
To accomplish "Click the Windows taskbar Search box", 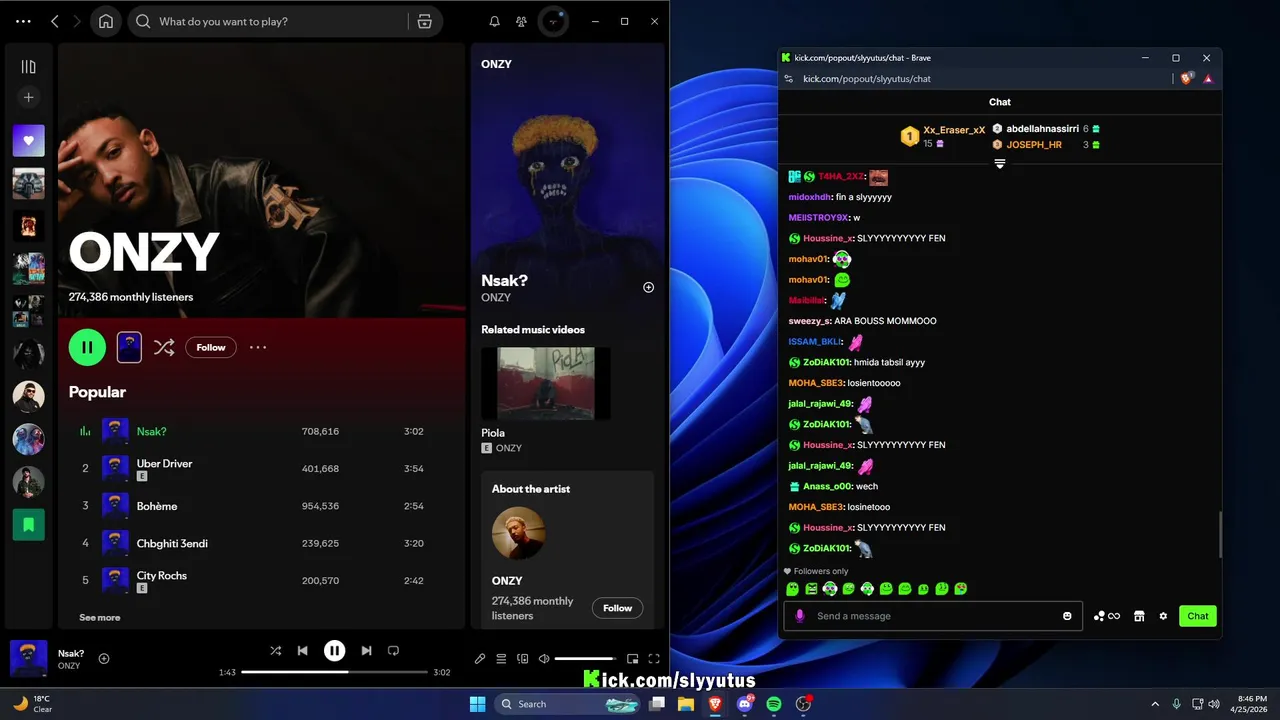I will (x=567, y=704).
